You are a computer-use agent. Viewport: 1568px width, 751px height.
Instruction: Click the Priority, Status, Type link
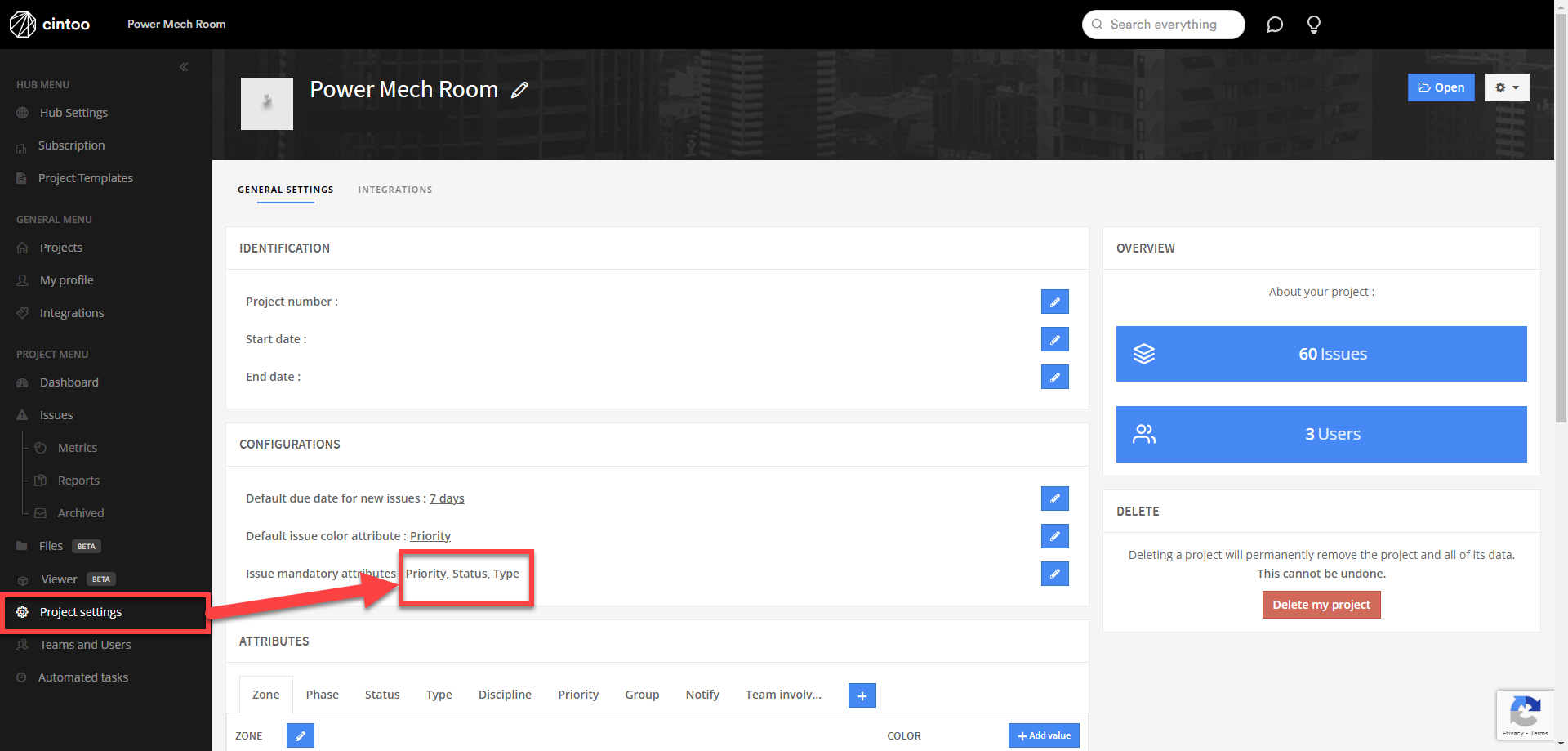462,574
